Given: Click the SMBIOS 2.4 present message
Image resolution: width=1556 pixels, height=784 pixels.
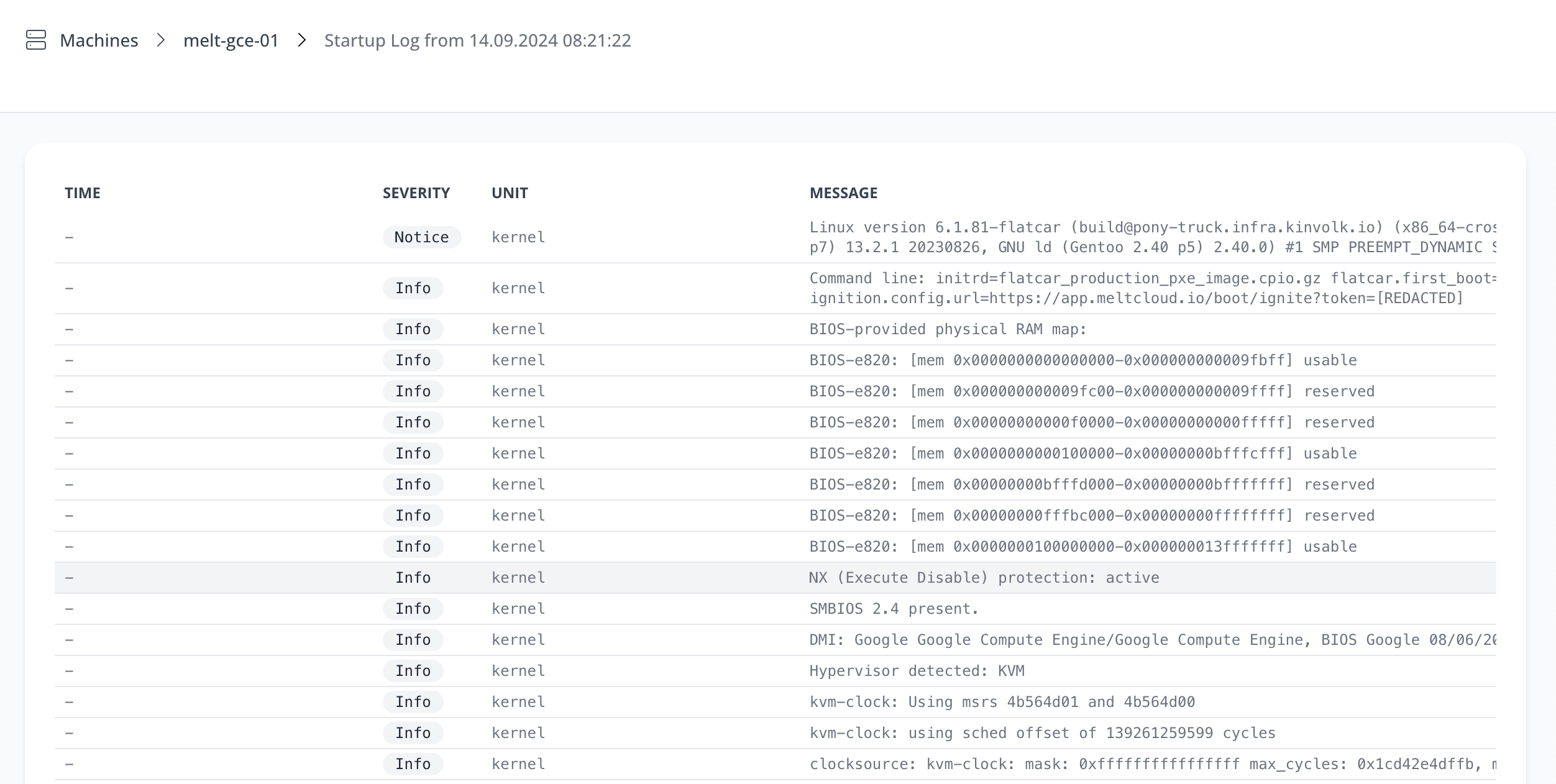Looking at the screenshot, I should [894, 609].
